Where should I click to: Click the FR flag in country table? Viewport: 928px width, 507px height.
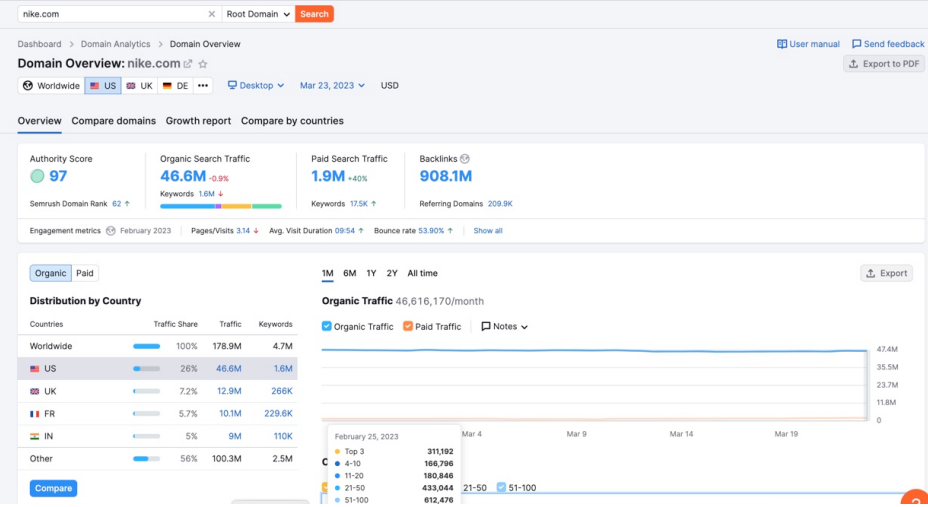35,414
